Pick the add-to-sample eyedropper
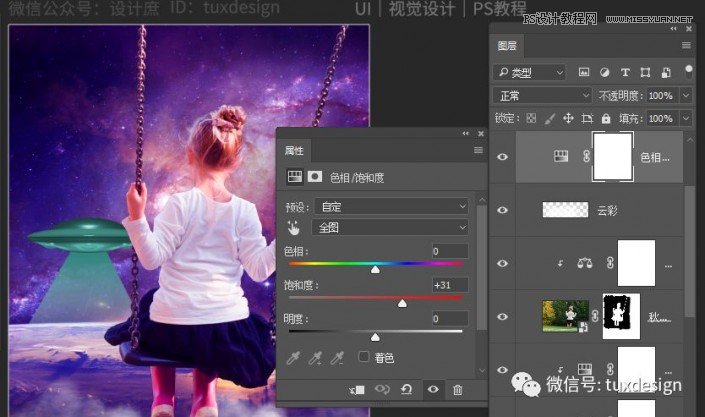 315,358
